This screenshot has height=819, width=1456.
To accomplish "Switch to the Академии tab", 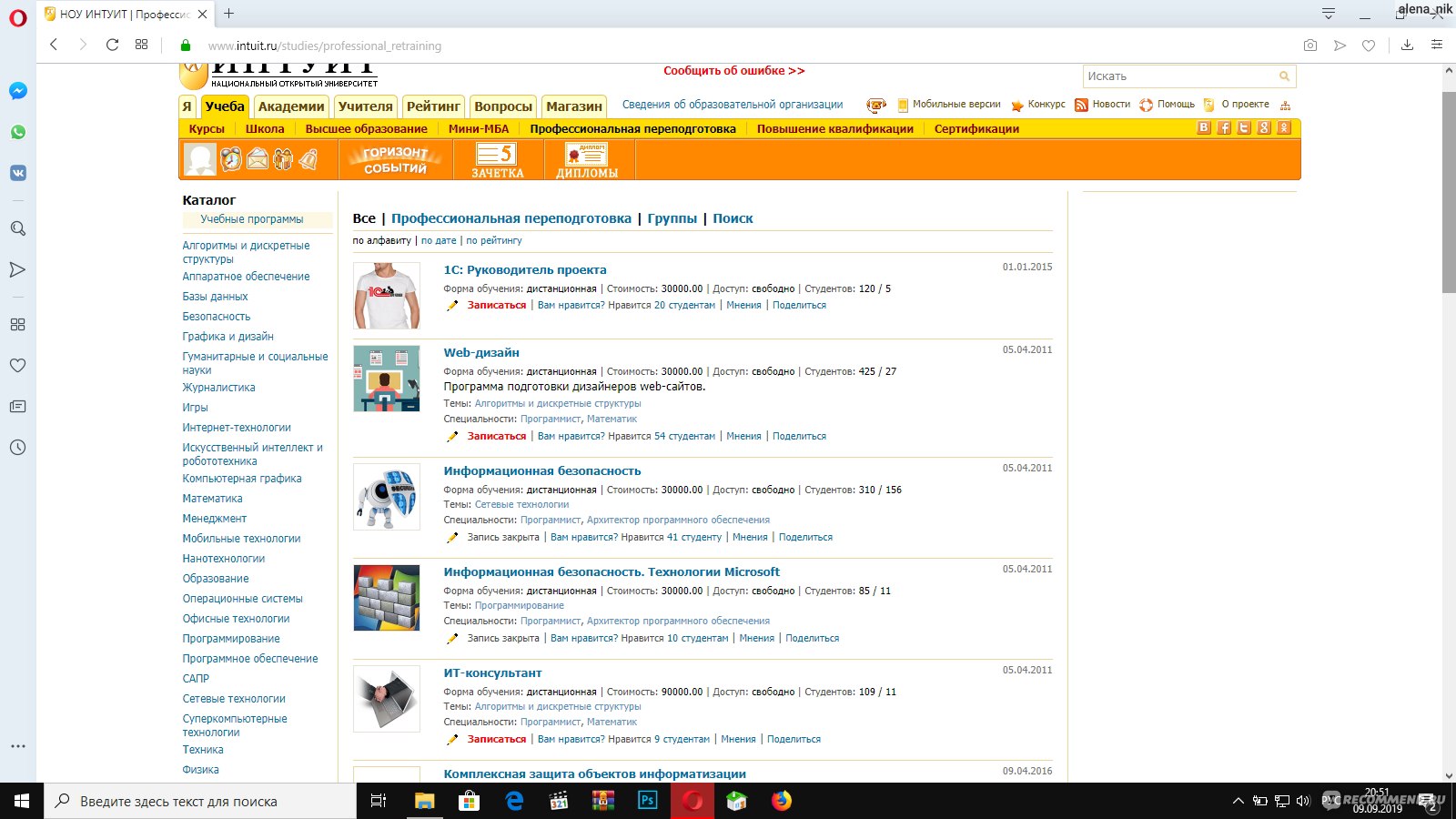I will [x=291, y=106].
